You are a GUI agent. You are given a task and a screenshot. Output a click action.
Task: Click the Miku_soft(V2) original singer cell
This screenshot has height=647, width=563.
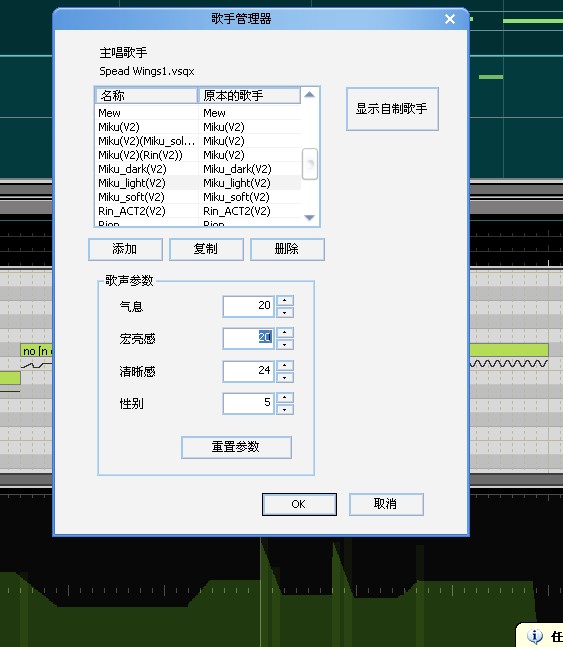click(x=237, y=197)
